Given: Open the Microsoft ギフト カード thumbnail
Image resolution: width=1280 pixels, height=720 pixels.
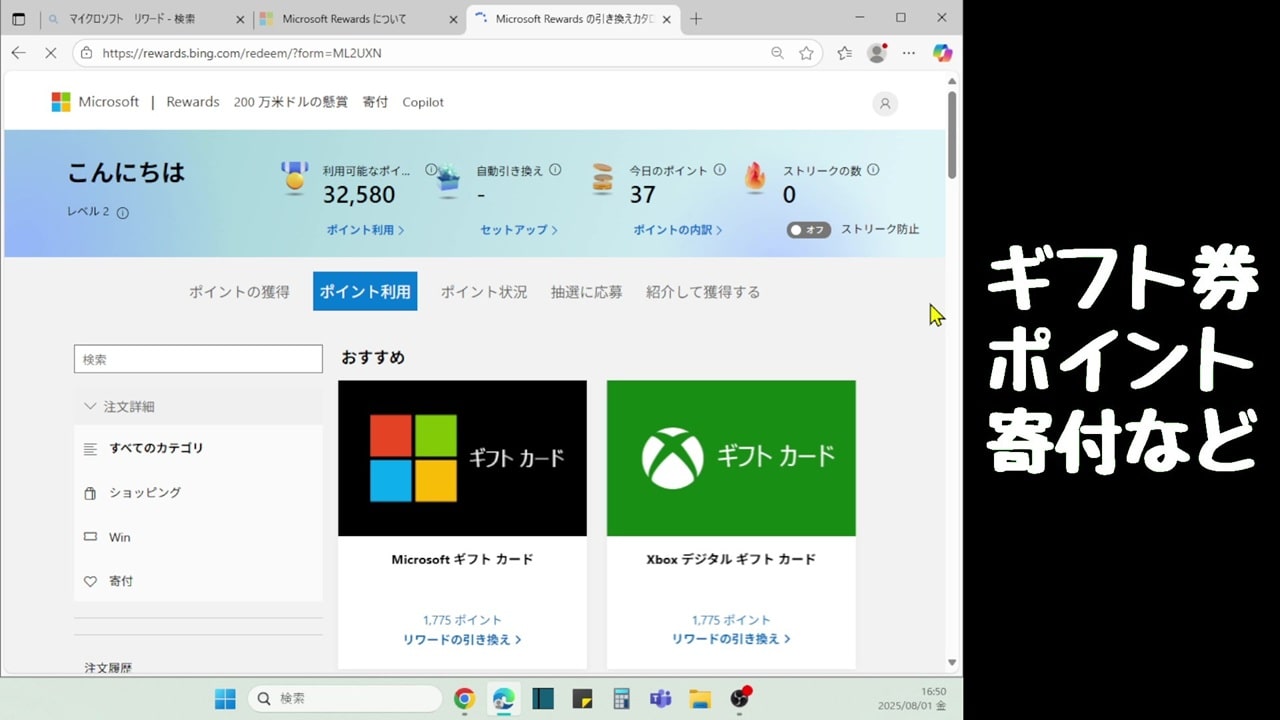Looking at the screenshot, I should 462,458.
